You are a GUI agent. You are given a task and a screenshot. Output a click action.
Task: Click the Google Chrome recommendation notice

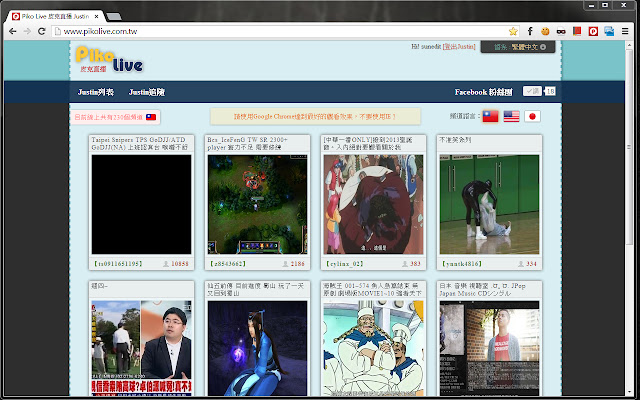pyautogui.click(x=315, y=117)
